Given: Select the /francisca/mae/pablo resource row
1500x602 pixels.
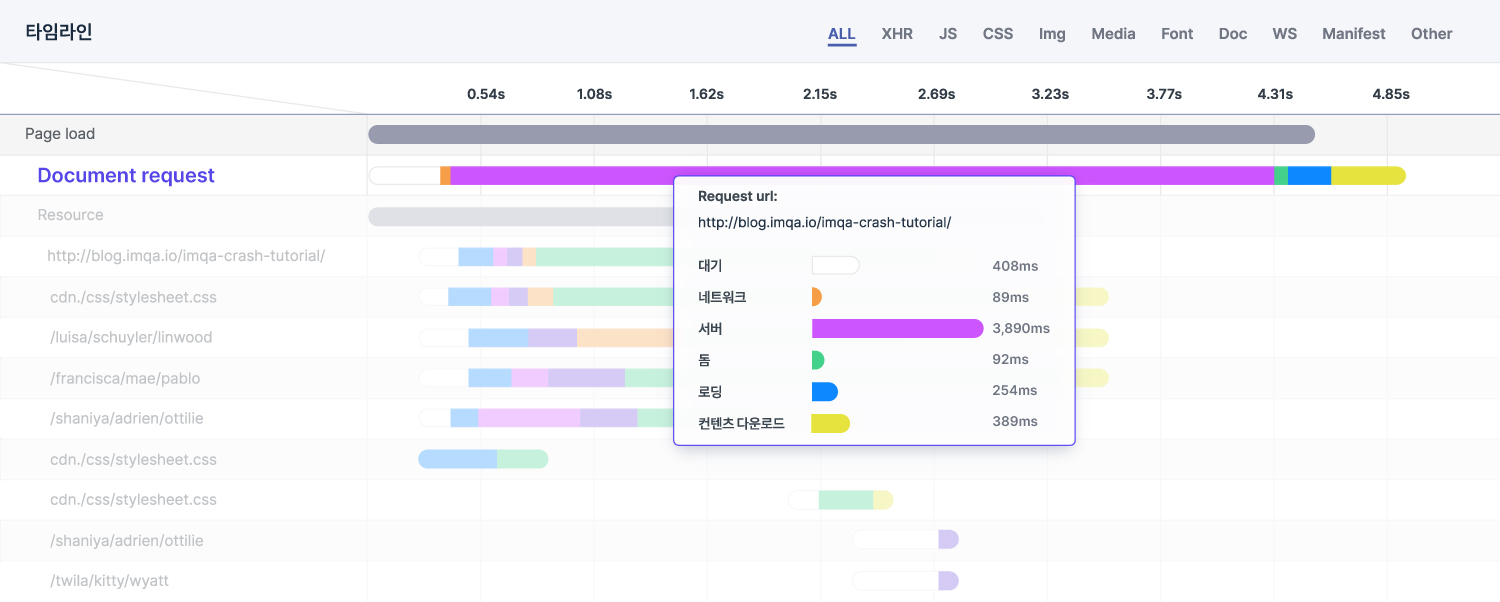Looking at the screenshot, I should 125,379.
